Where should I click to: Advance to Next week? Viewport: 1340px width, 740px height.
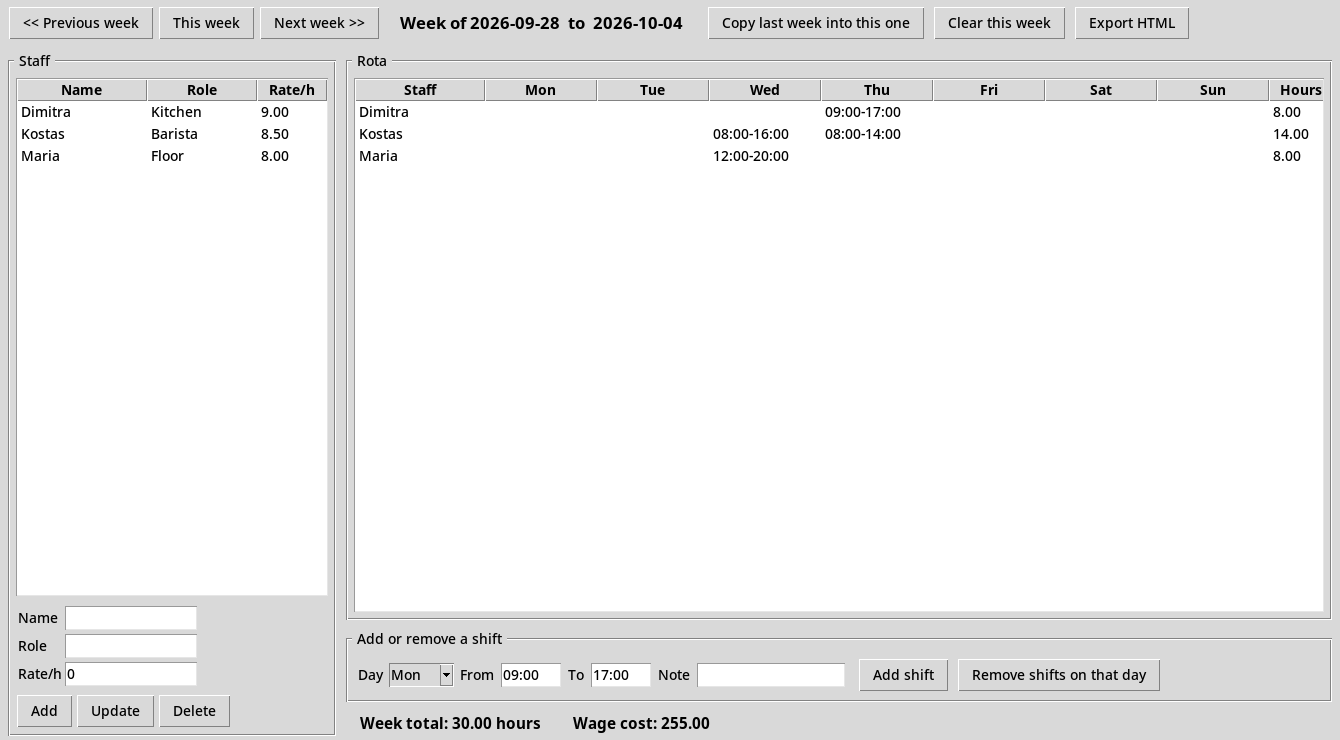(319, 23)
